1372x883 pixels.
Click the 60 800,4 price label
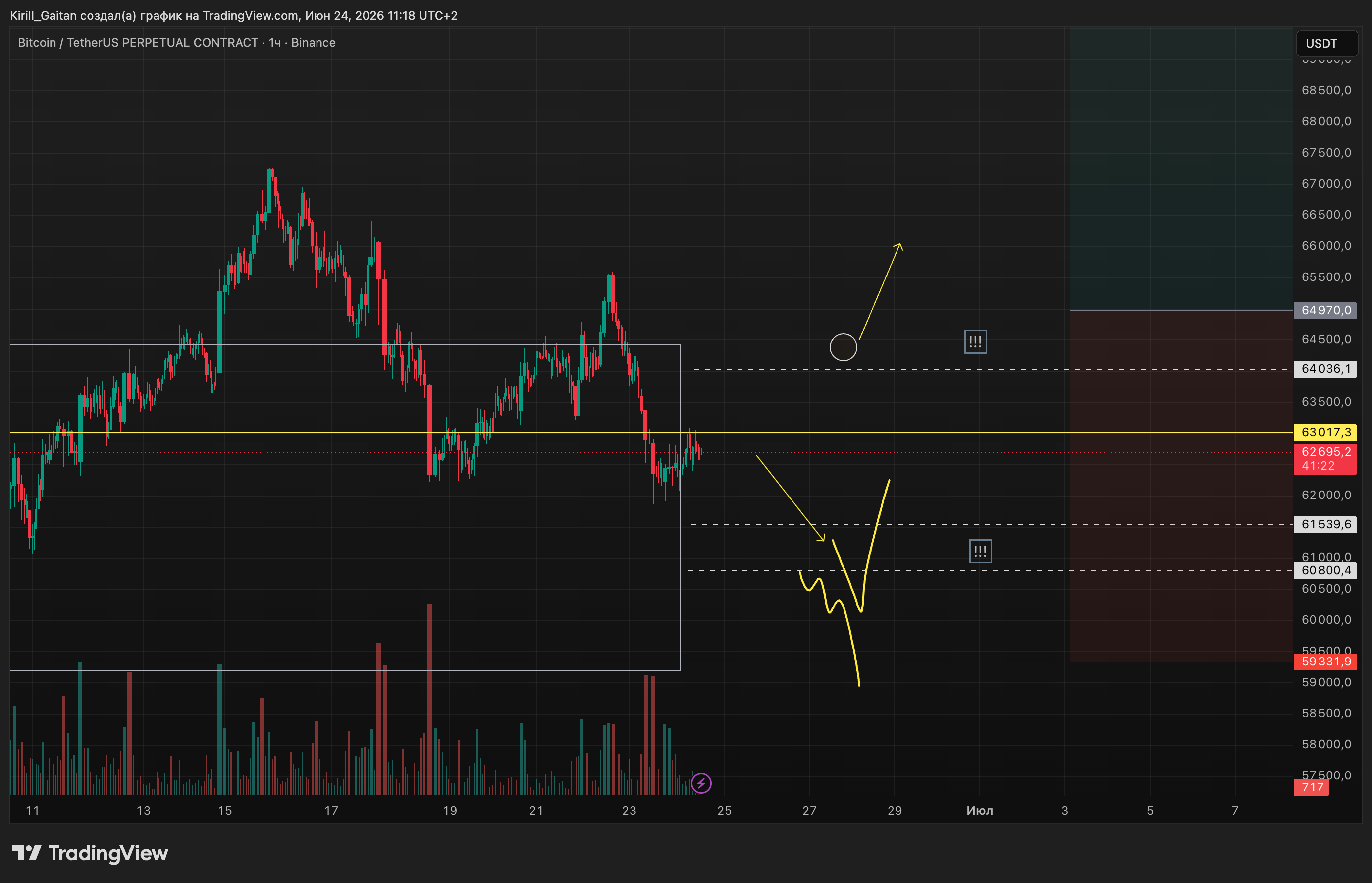pyautogui.click(x=1325, y=570)
